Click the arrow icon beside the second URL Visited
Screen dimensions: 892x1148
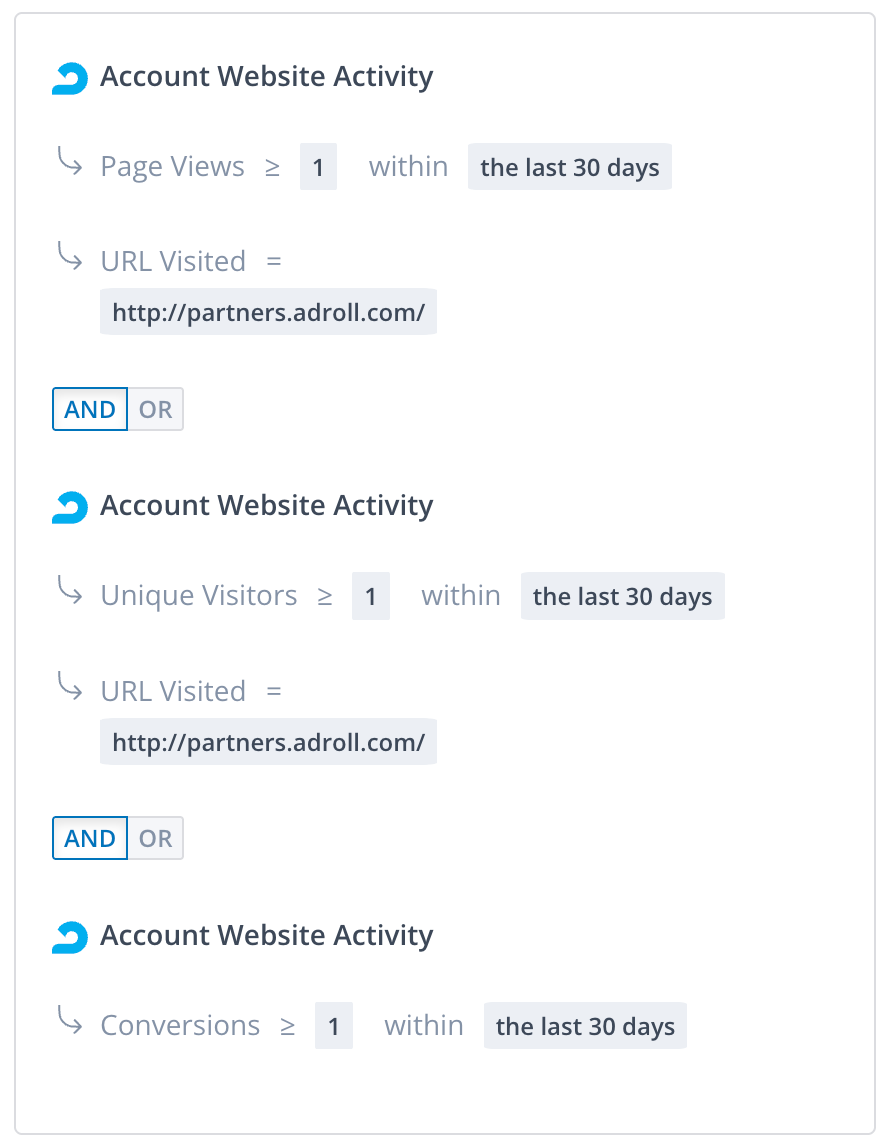click(70, 687)
